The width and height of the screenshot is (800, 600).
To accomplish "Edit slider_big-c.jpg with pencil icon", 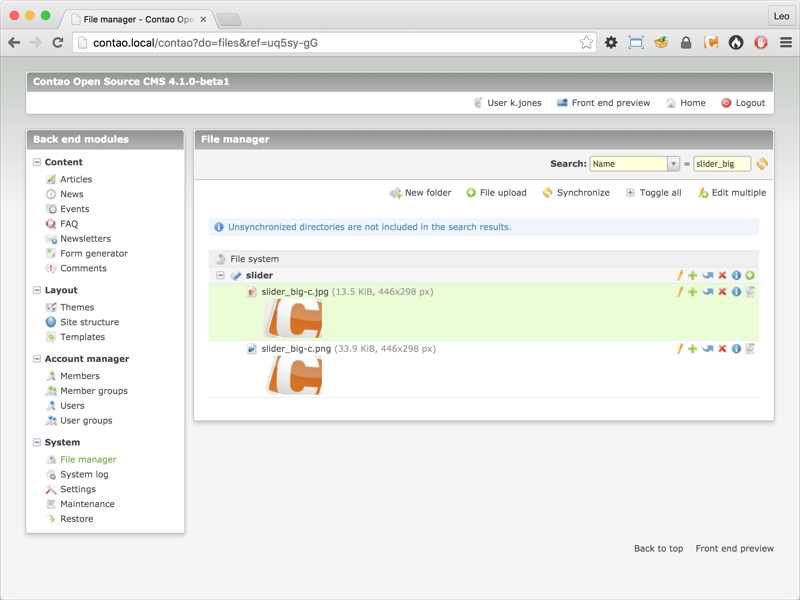I will [x=680, y=292].
